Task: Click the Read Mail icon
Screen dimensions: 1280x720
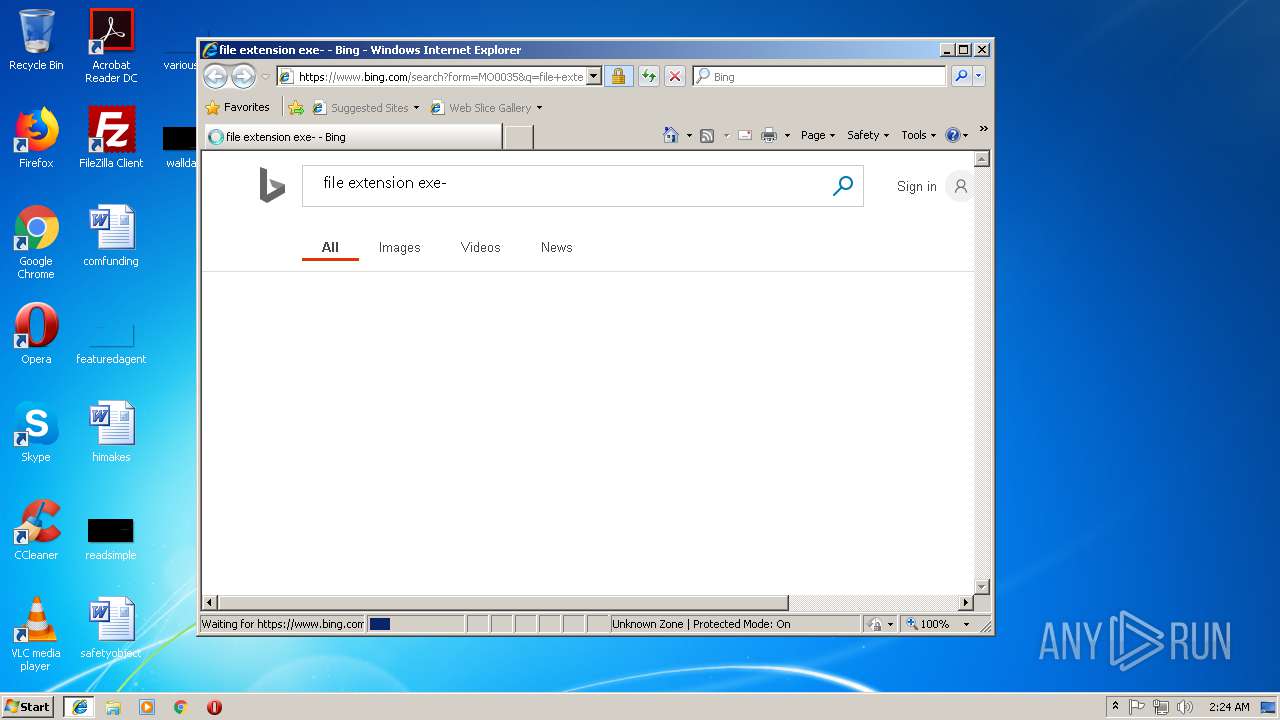Action: (745, 135)
